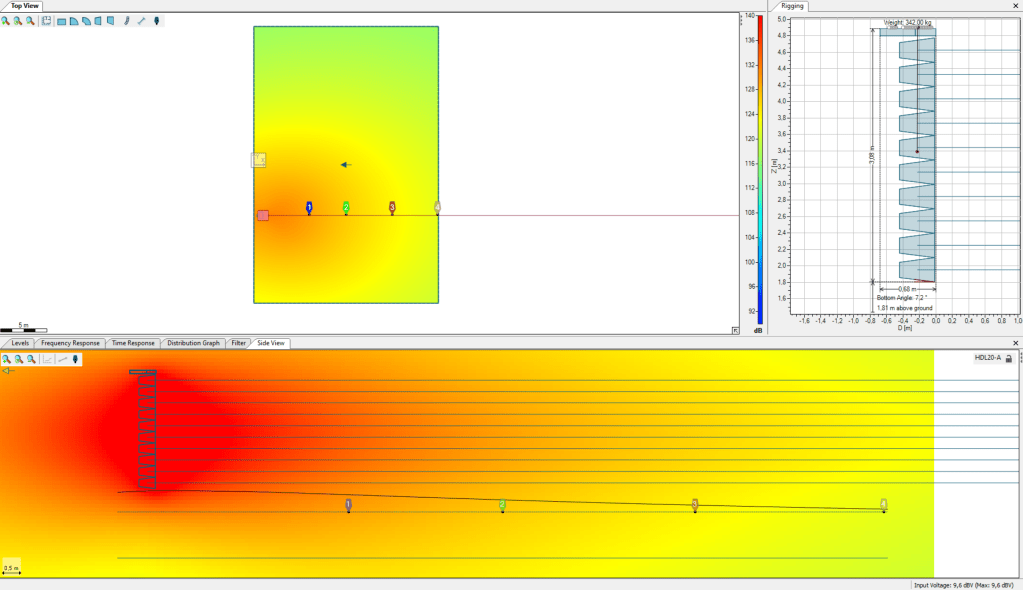Image resolution: width=1023 pixels, height=590 pixels.
Task: Select the blue microphone 1 in Top View
Action: pyautogui.click(x=309, y=207)
